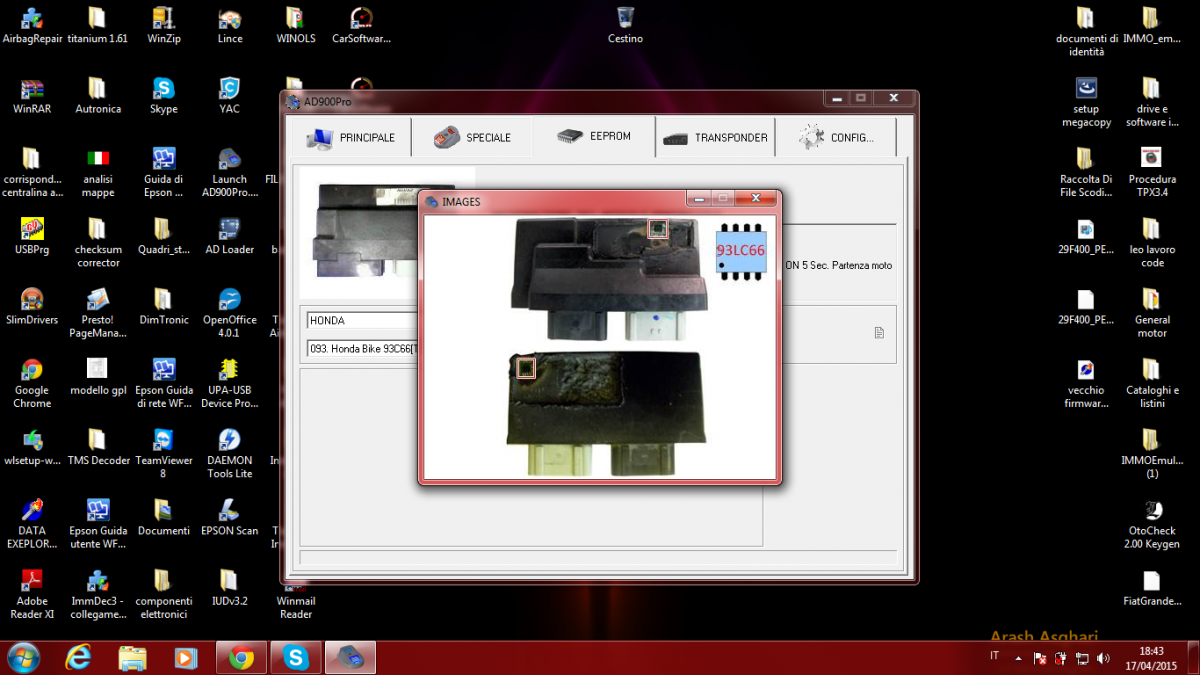Launch EPSON Scan from the desktop
Image resolution: width=1200 pixels, height=675 pixels.
click(x=230, y=516)
